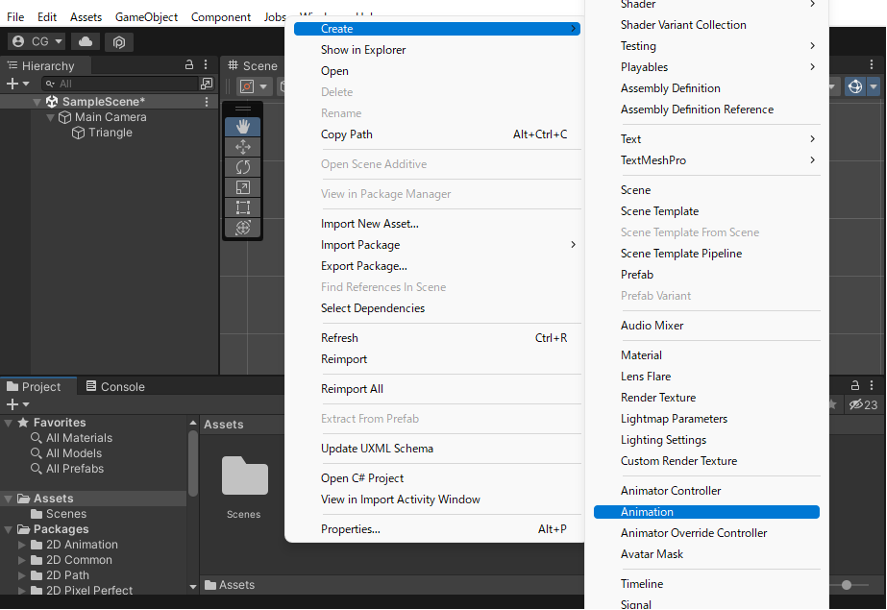Open the File menu
The height and width of the screenshot is (610, 887).
point(15,17)
